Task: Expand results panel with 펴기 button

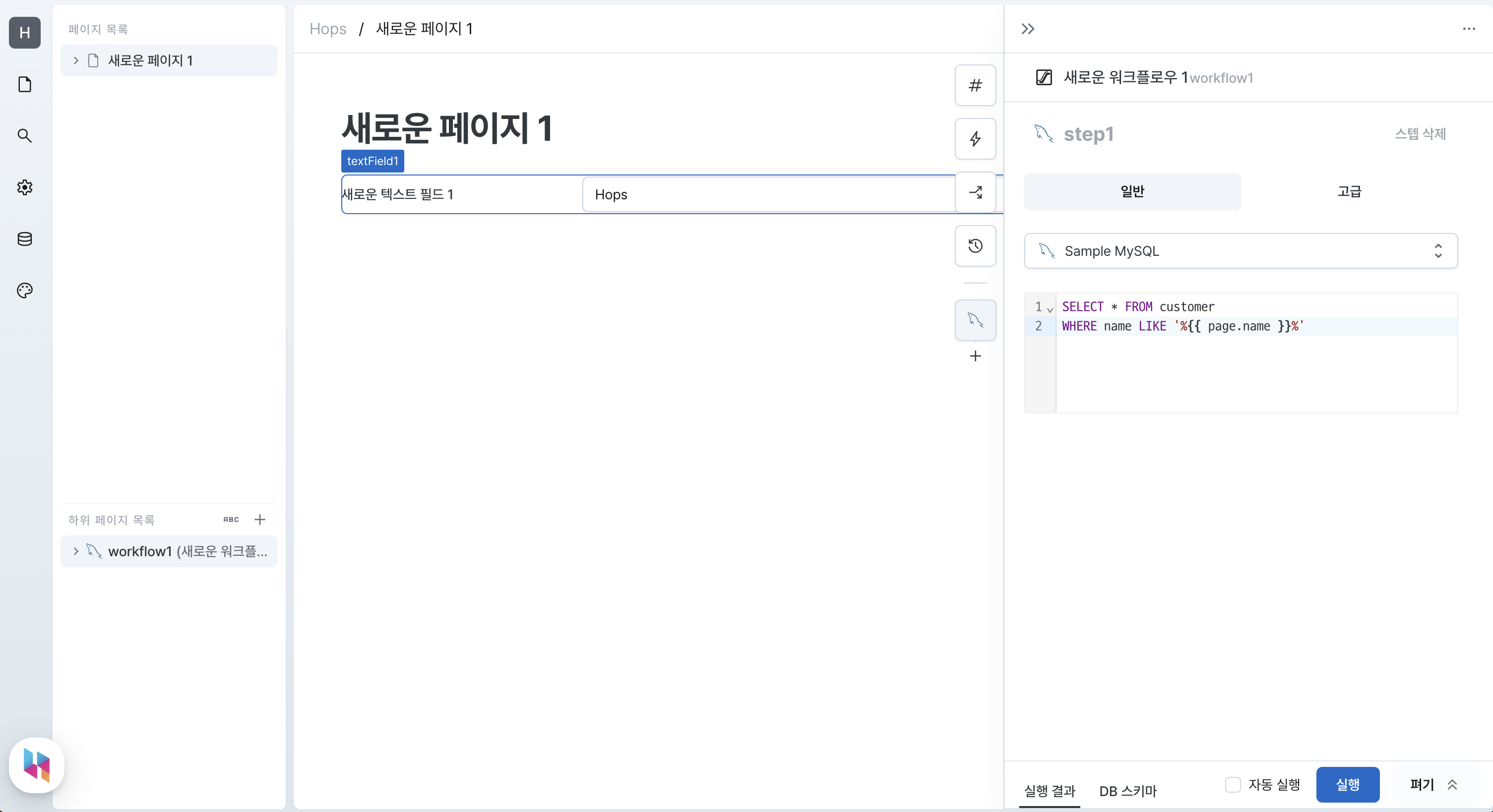Action: [1434, 785]
